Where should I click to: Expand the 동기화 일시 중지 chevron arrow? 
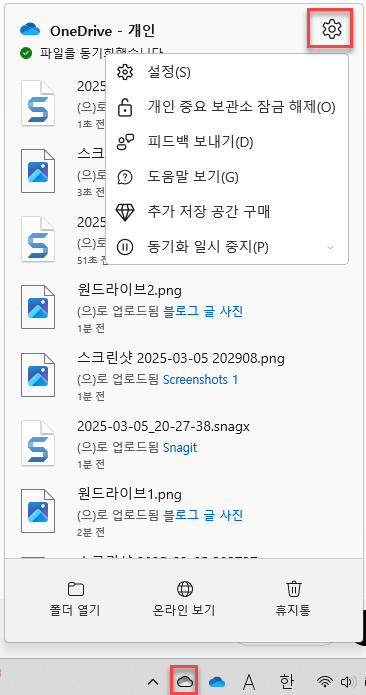coord(330,247)
